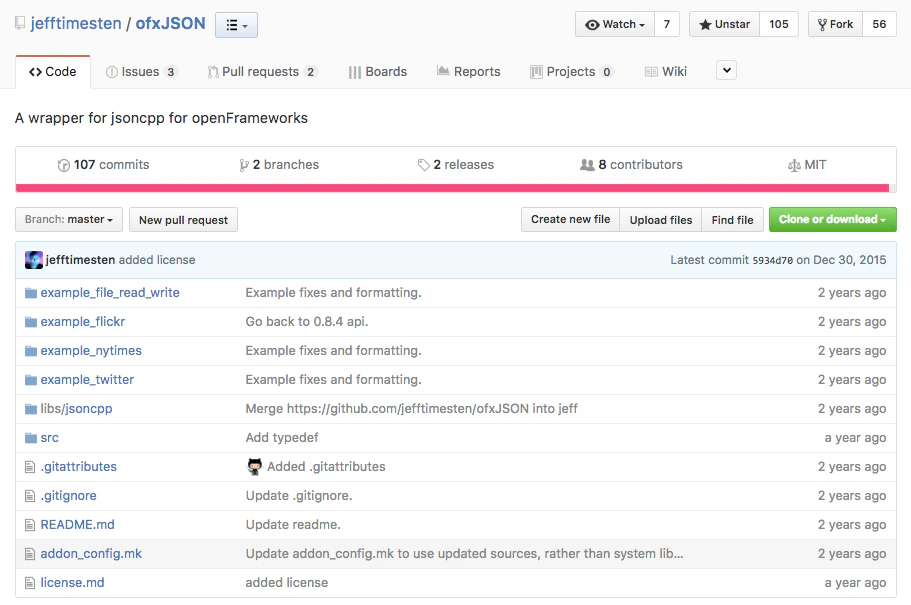Show the 2 branches list
911x605 pixels.
pyautogui.click(x=279, y=165)
